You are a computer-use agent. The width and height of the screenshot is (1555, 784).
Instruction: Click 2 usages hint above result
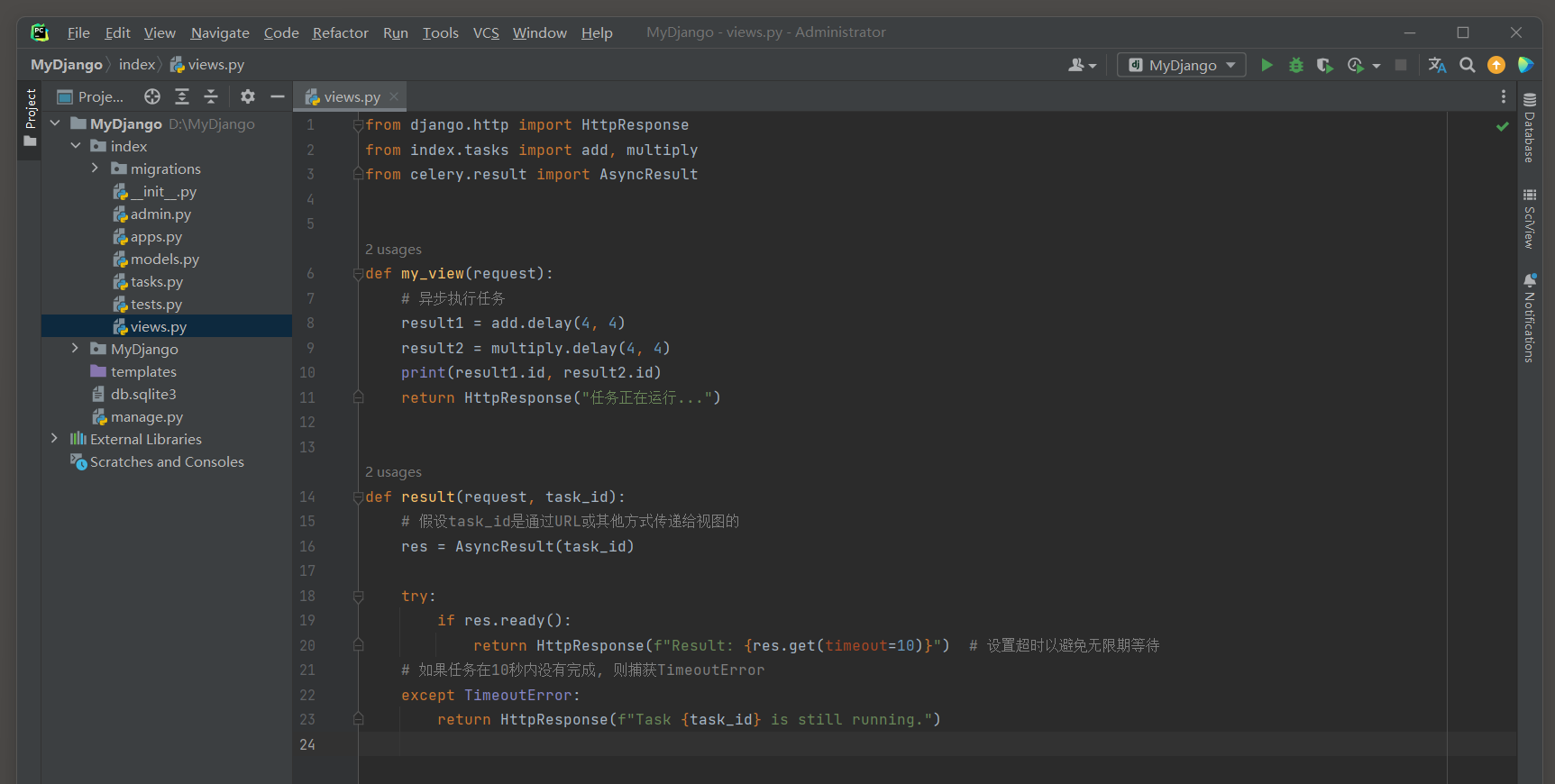(x=393, y=472)
